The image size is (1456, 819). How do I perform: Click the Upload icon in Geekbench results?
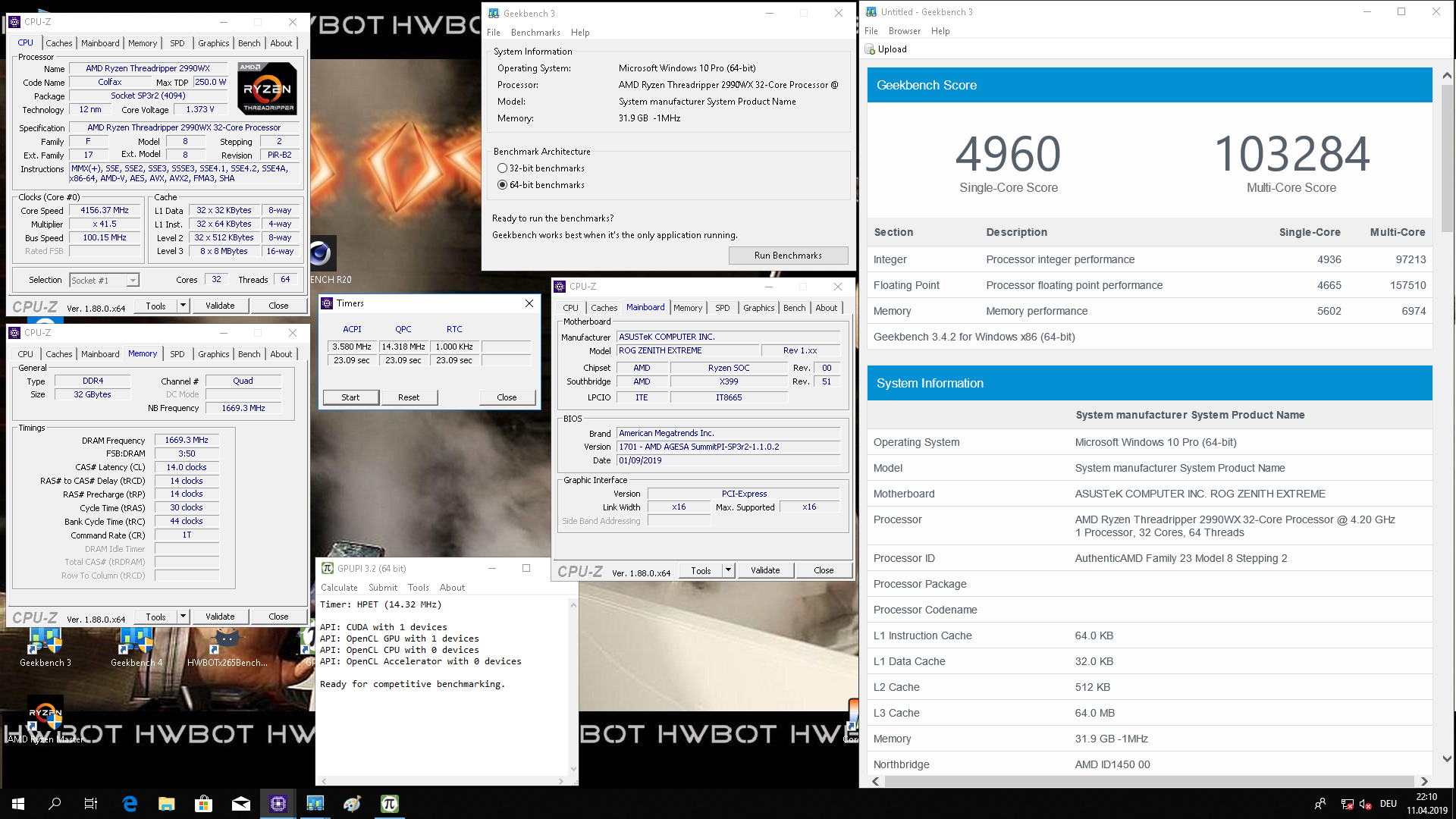pos(870,49)
